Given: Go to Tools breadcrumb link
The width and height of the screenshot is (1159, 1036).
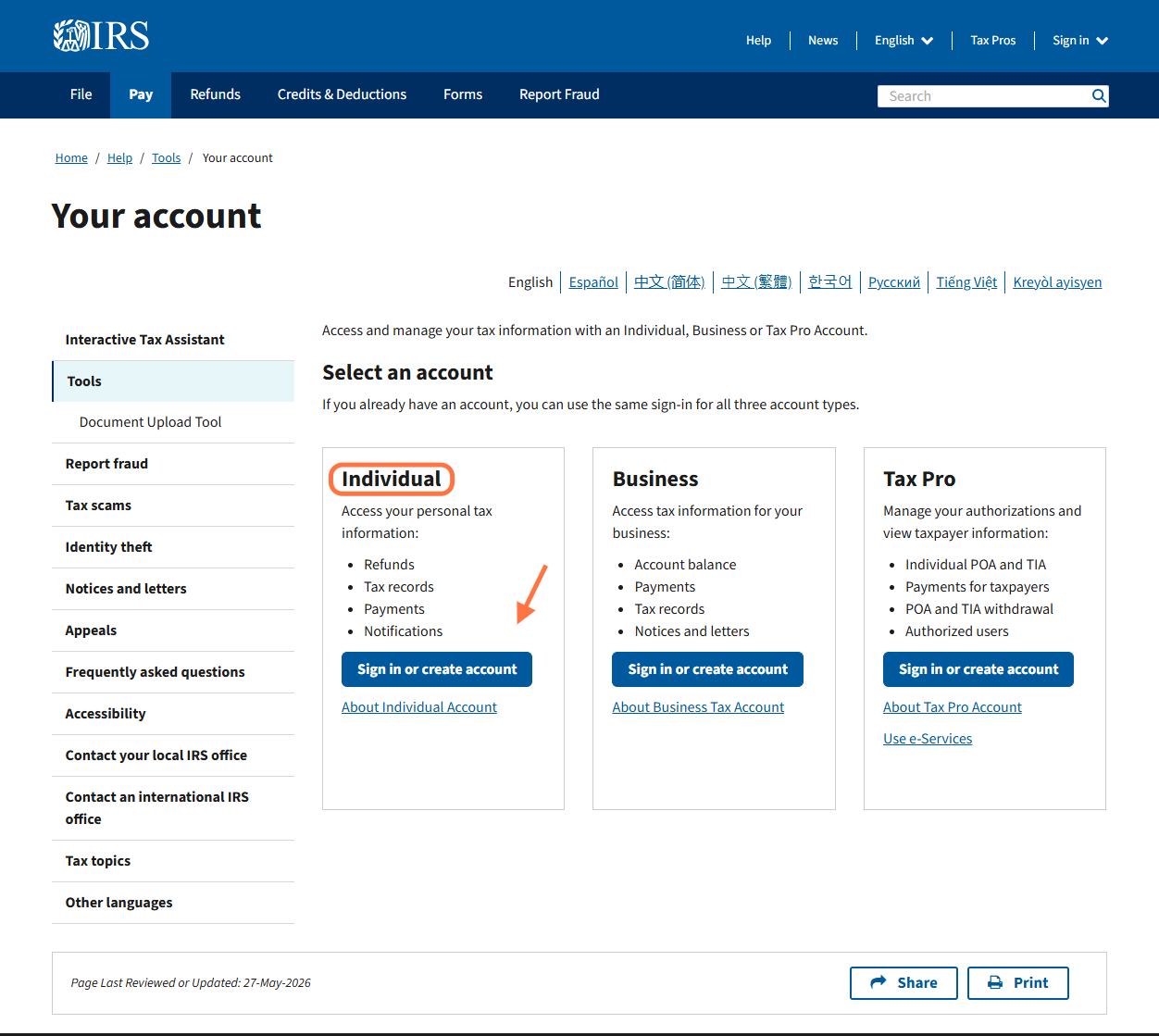Looking at the screenshot, I should [x=167, y=158].
